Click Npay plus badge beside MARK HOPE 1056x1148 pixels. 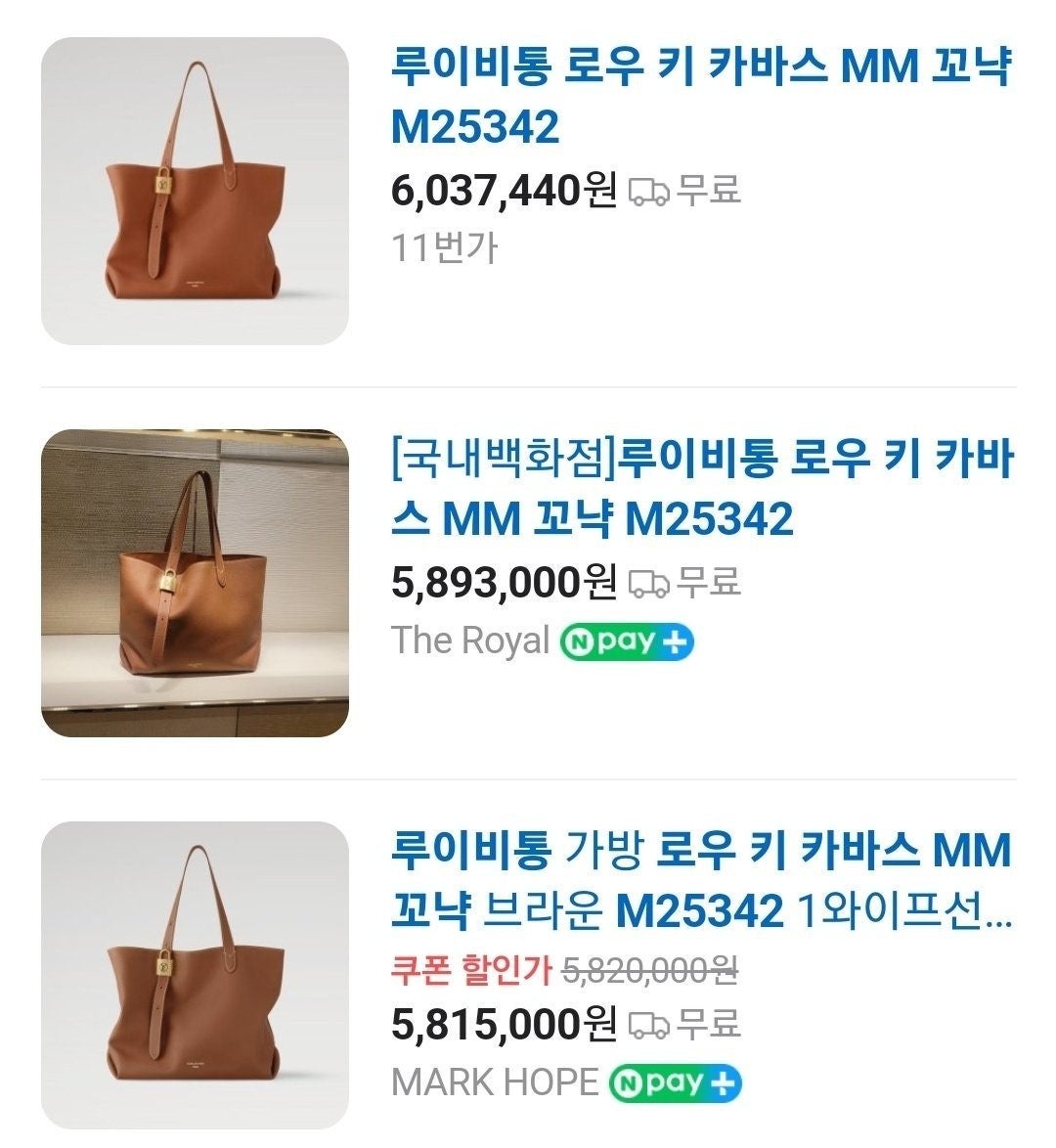(x=676, y=1083)
